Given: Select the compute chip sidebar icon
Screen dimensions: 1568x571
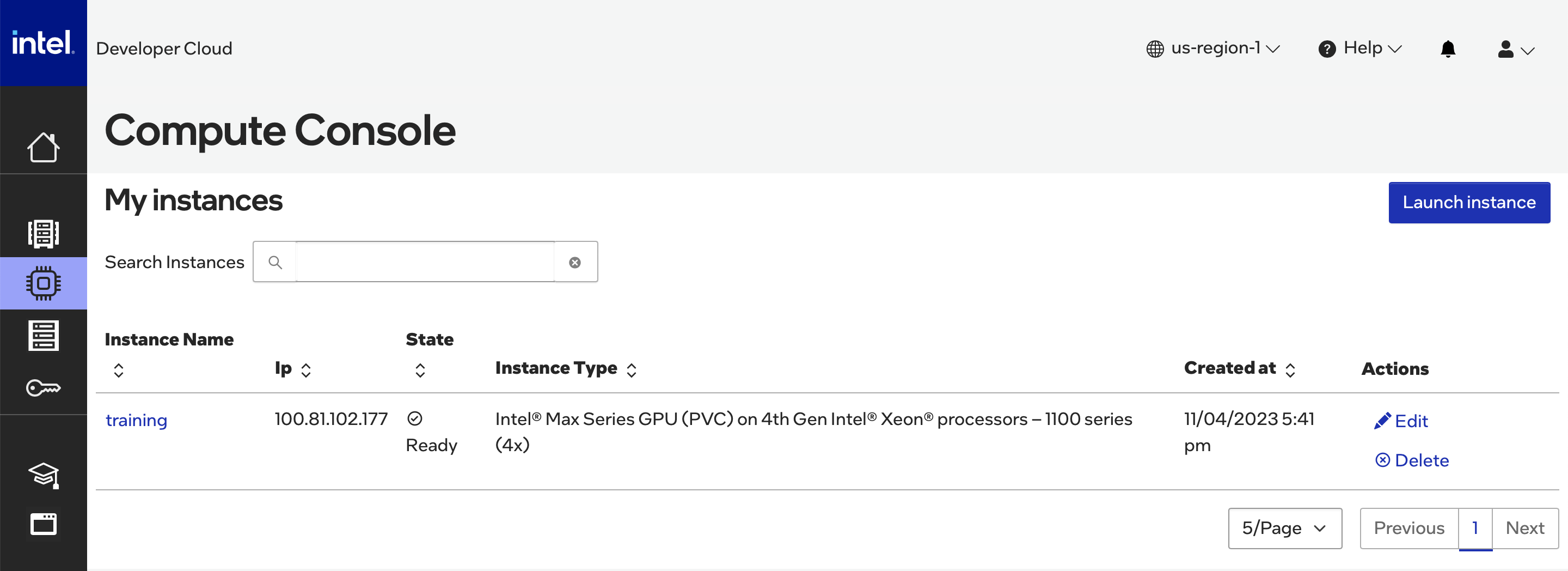Looking at the screenshot, I should pos(43,283).
